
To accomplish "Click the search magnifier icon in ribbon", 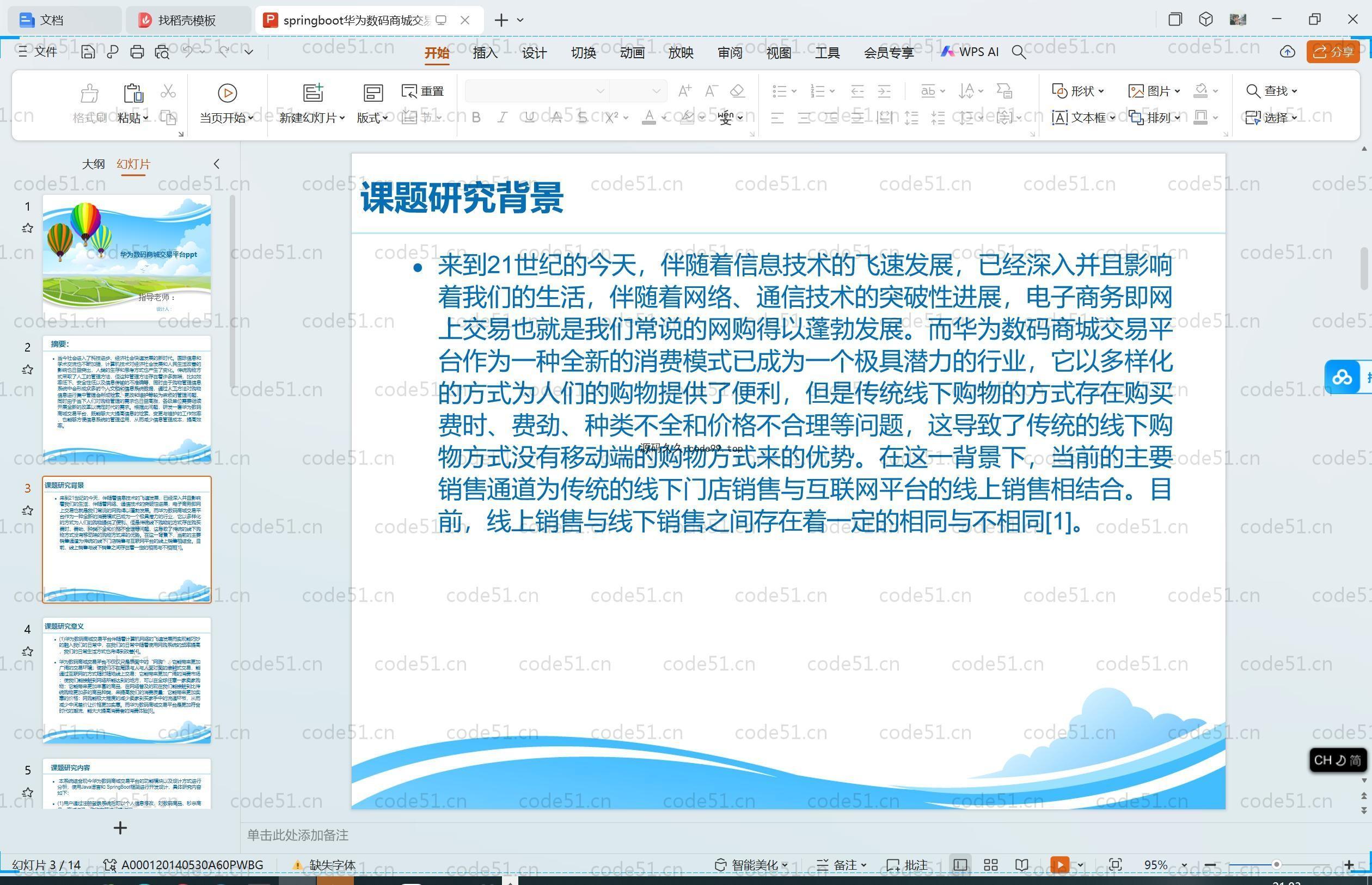I will (x=1019, y=52).
